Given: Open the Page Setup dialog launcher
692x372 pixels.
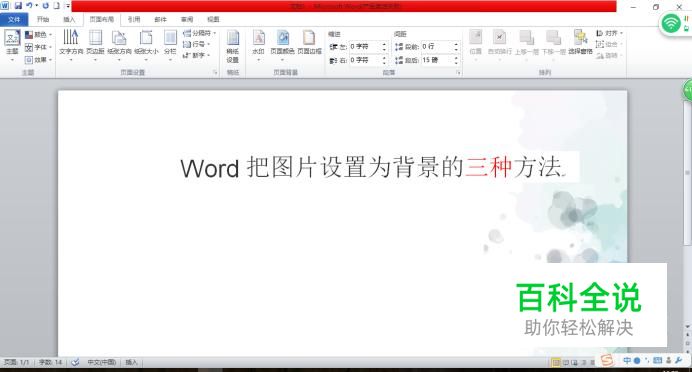Looking at the screenshot, I should pyautogui.click(x=216, y=73).
